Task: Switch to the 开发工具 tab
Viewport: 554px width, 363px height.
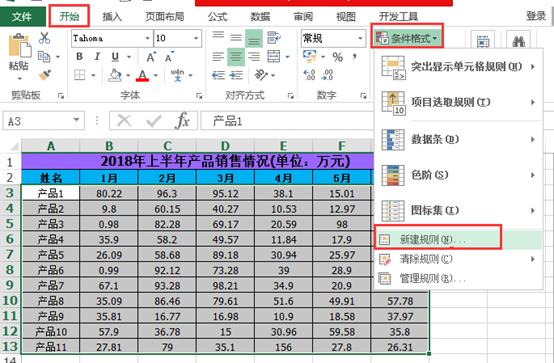Action: [x=398, y=17]
